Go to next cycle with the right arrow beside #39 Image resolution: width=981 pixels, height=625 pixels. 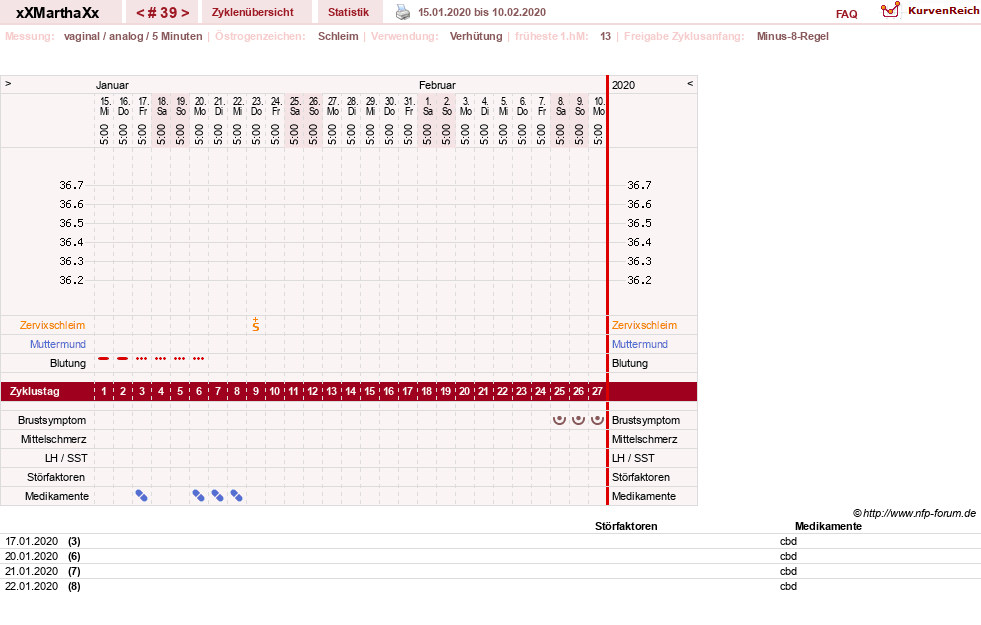(185, 13)
